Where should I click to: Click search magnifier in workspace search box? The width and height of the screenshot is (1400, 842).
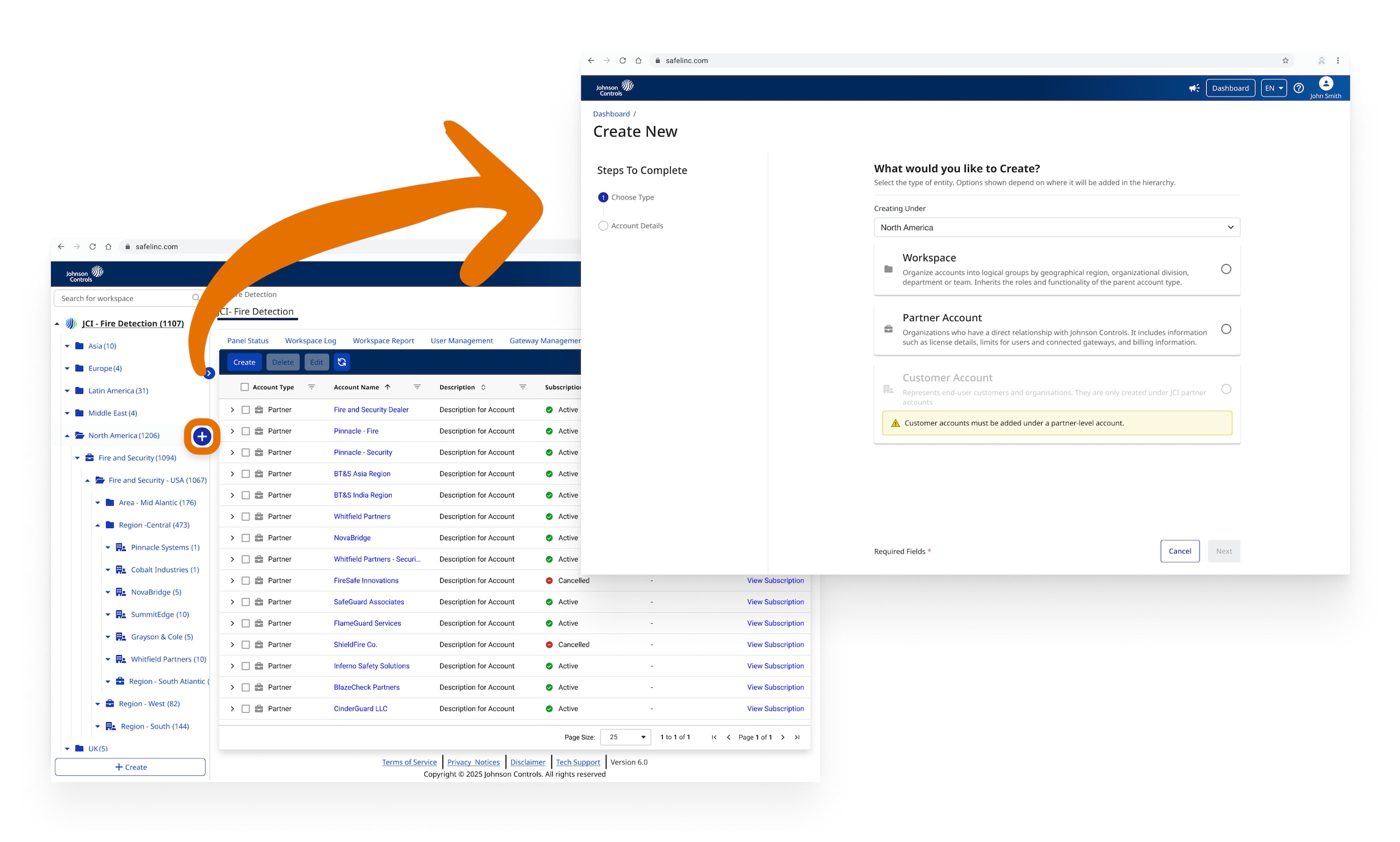pyautogui.click(x=196, y=298)
